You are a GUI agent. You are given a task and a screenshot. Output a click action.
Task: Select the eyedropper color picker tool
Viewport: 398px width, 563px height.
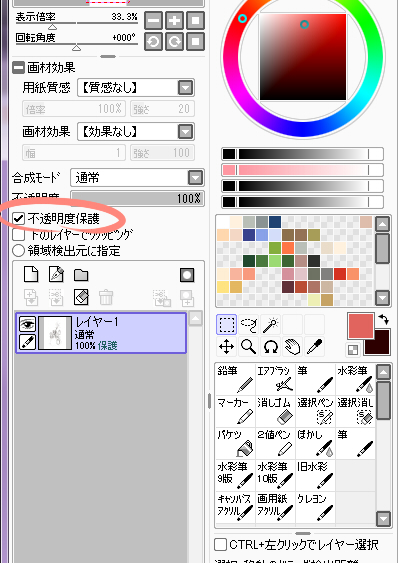pos(315,347)
